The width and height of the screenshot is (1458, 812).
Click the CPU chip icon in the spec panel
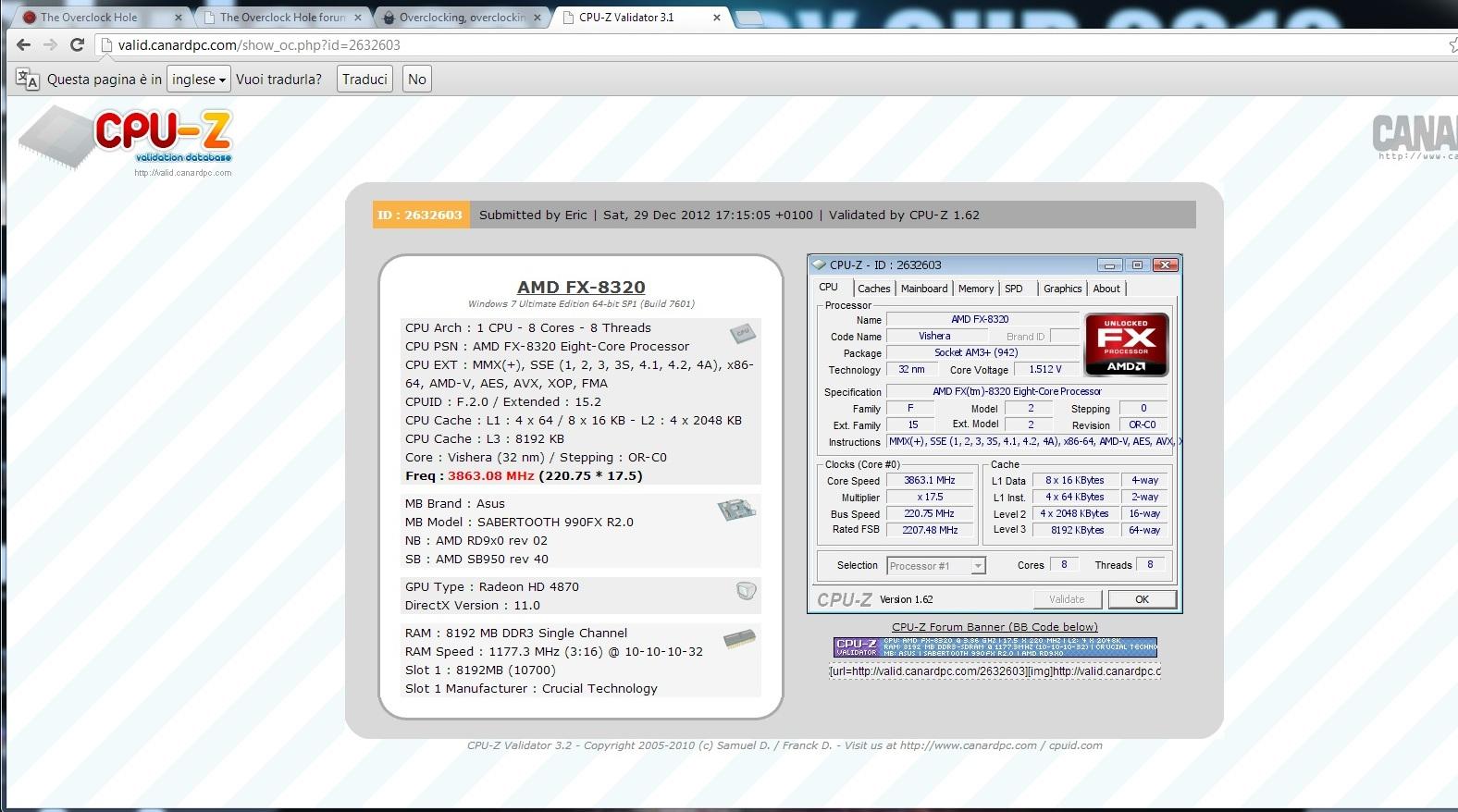(x=742, y=333)
